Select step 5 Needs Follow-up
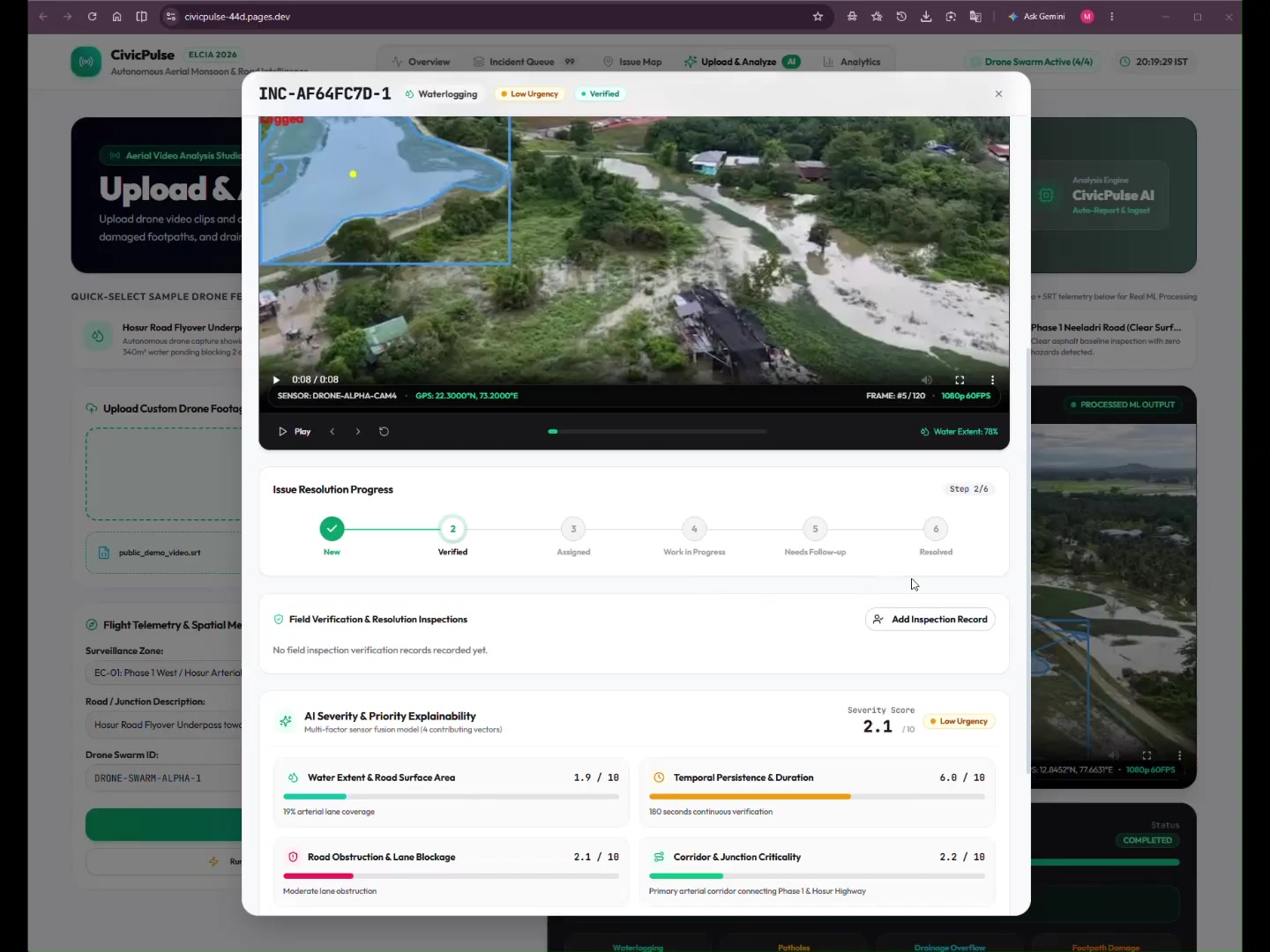This screenshot has height=952, width=1270. [815, 529]
